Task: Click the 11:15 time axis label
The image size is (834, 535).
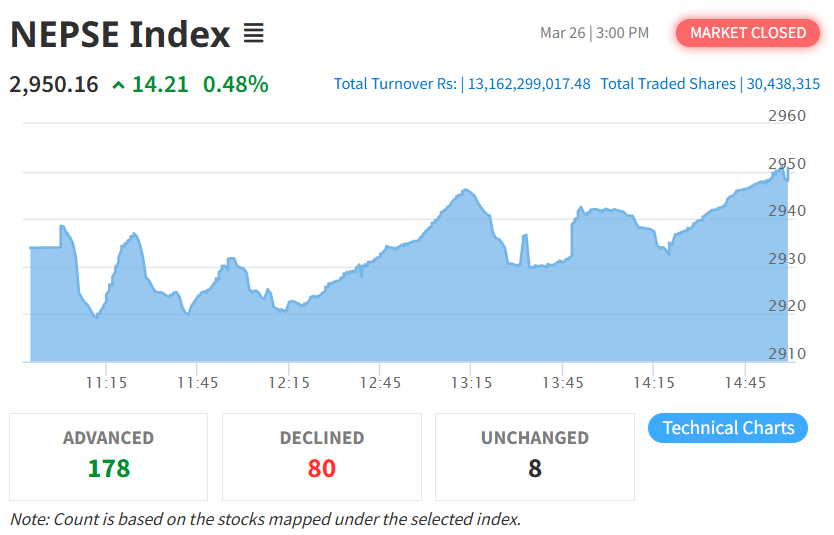Action: (x=106, y=382)
